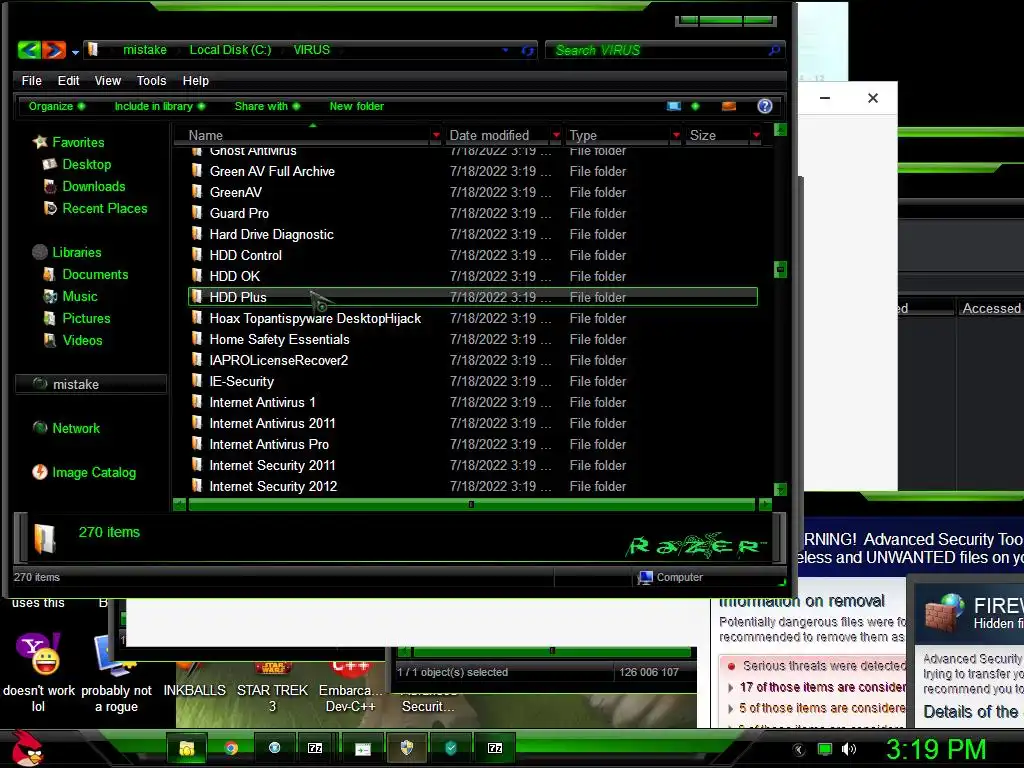The image size is (1024, 768).
Task: Select the IE-Security folder icon
Action: coord(197,380)
